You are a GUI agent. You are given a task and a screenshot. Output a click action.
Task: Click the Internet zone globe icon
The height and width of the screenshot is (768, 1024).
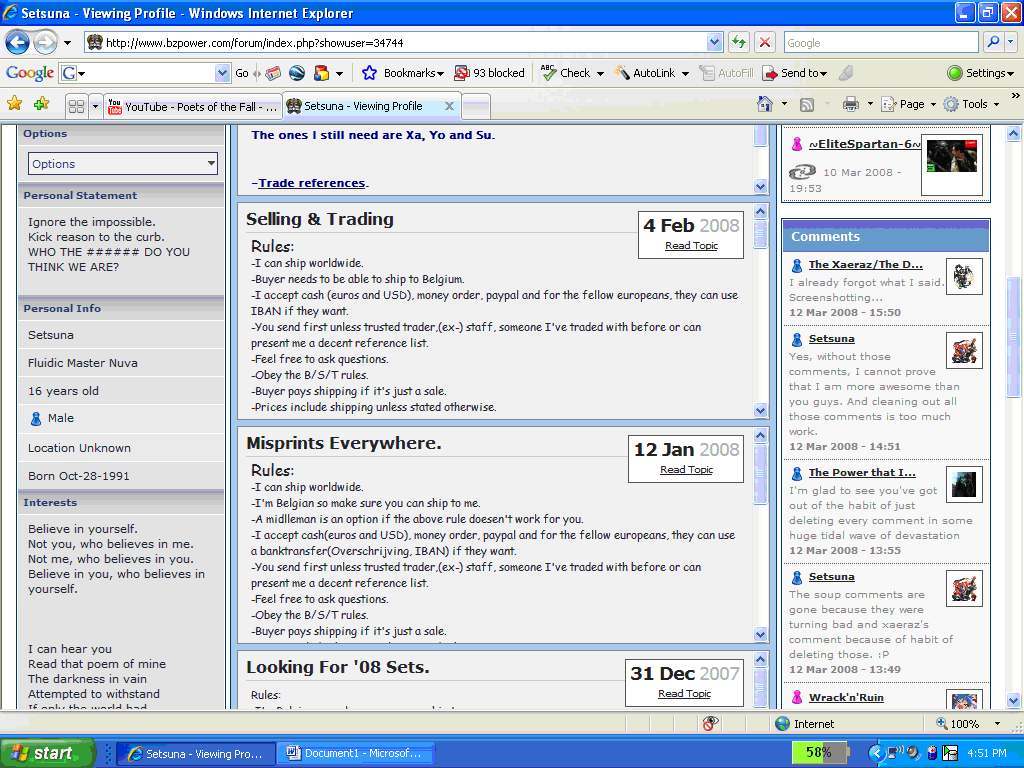click(782, 724)
